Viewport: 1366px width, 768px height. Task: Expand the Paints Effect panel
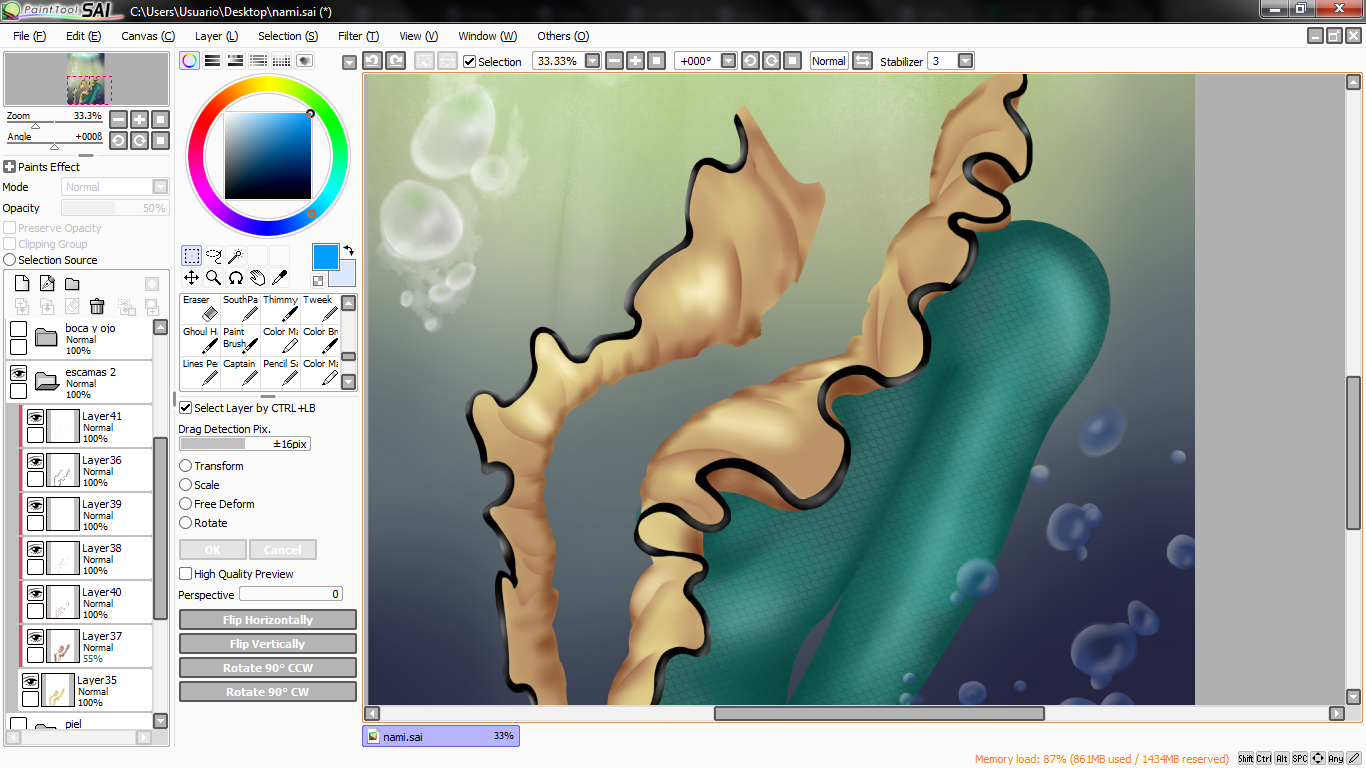tap(10, 167)
